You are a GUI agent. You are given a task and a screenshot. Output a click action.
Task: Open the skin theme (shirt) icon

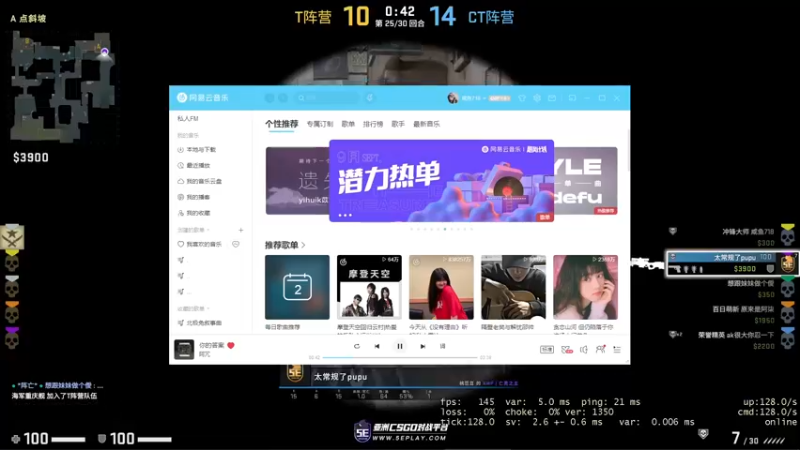(521, 98)
